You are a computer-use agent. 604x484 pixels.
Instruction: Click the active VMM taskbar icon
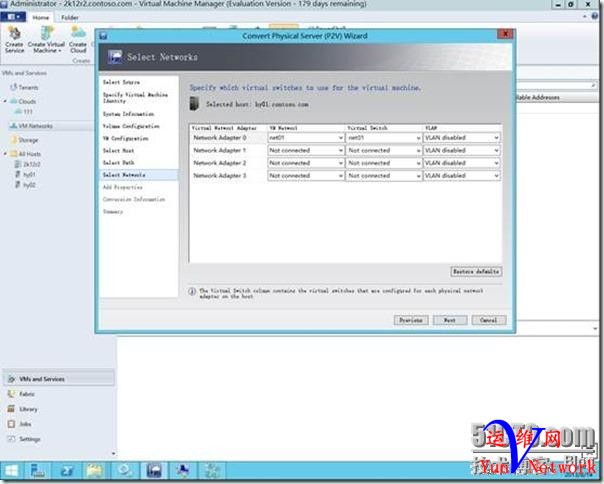click(x=154, y=471)
